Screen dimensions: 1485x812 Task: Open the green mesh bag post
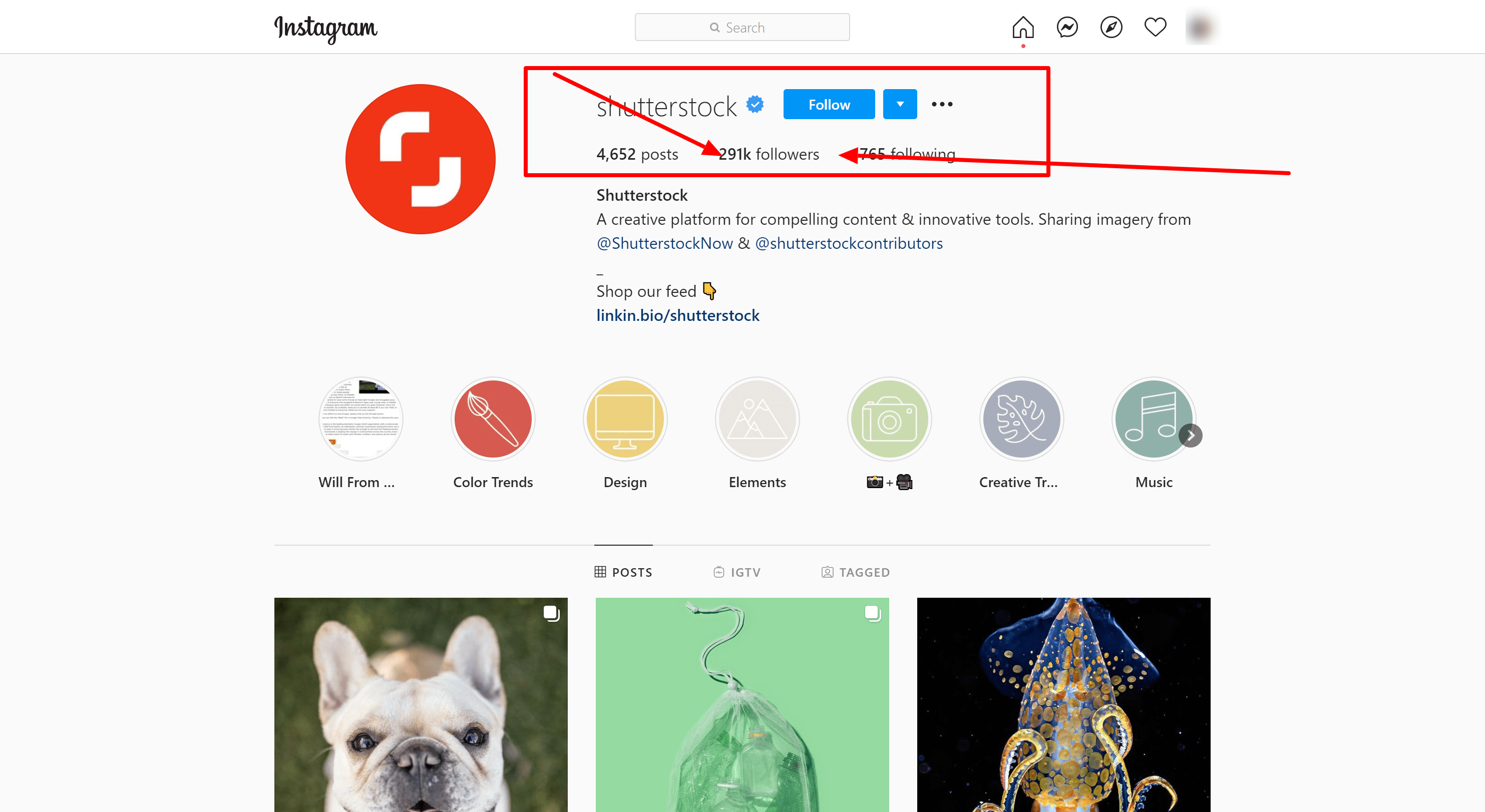[742, 705]
